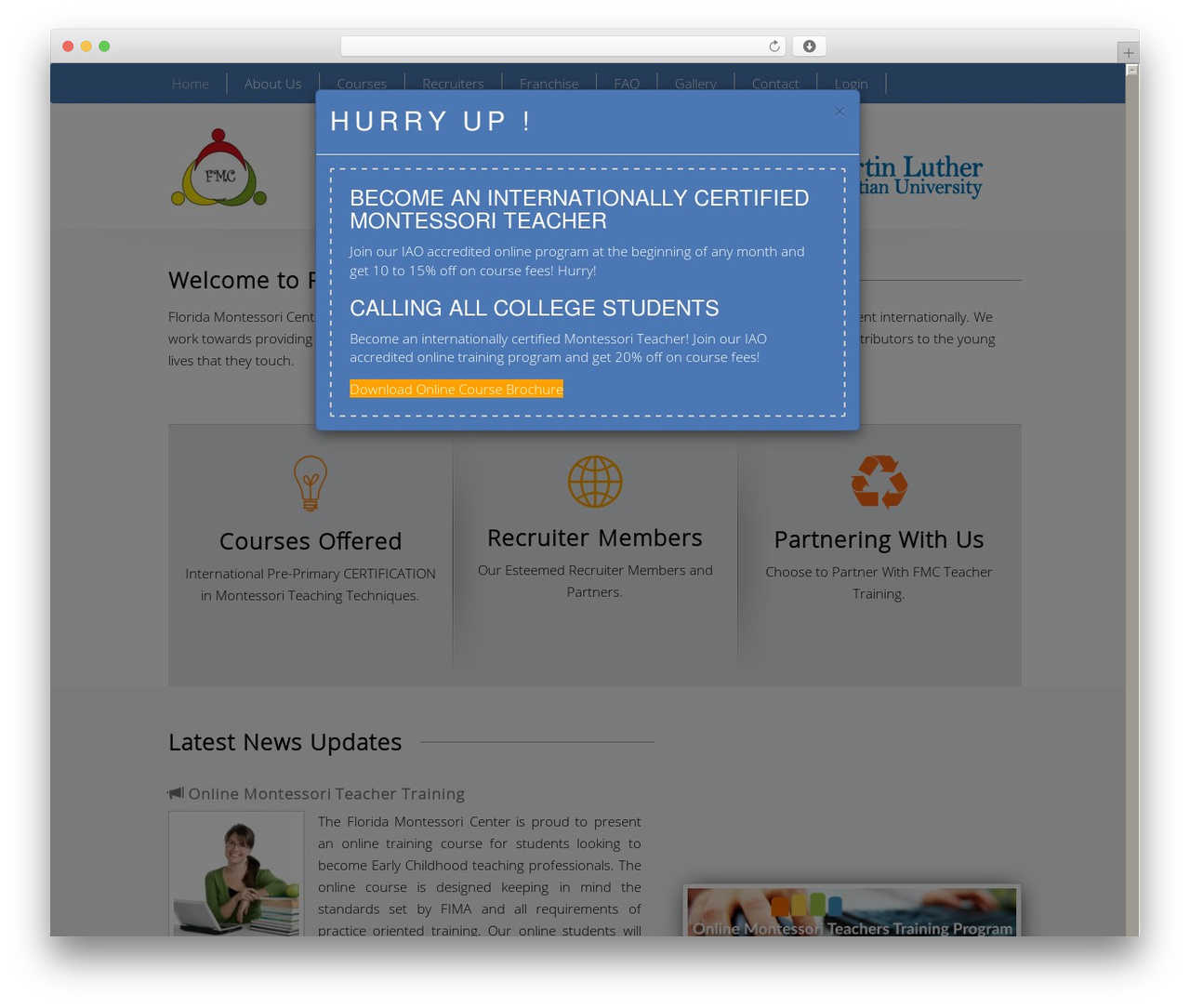Image resolution: width=1190 pixels, height=1008 pixels.
Task: Go to the Contact page
Action: [775, 84]
